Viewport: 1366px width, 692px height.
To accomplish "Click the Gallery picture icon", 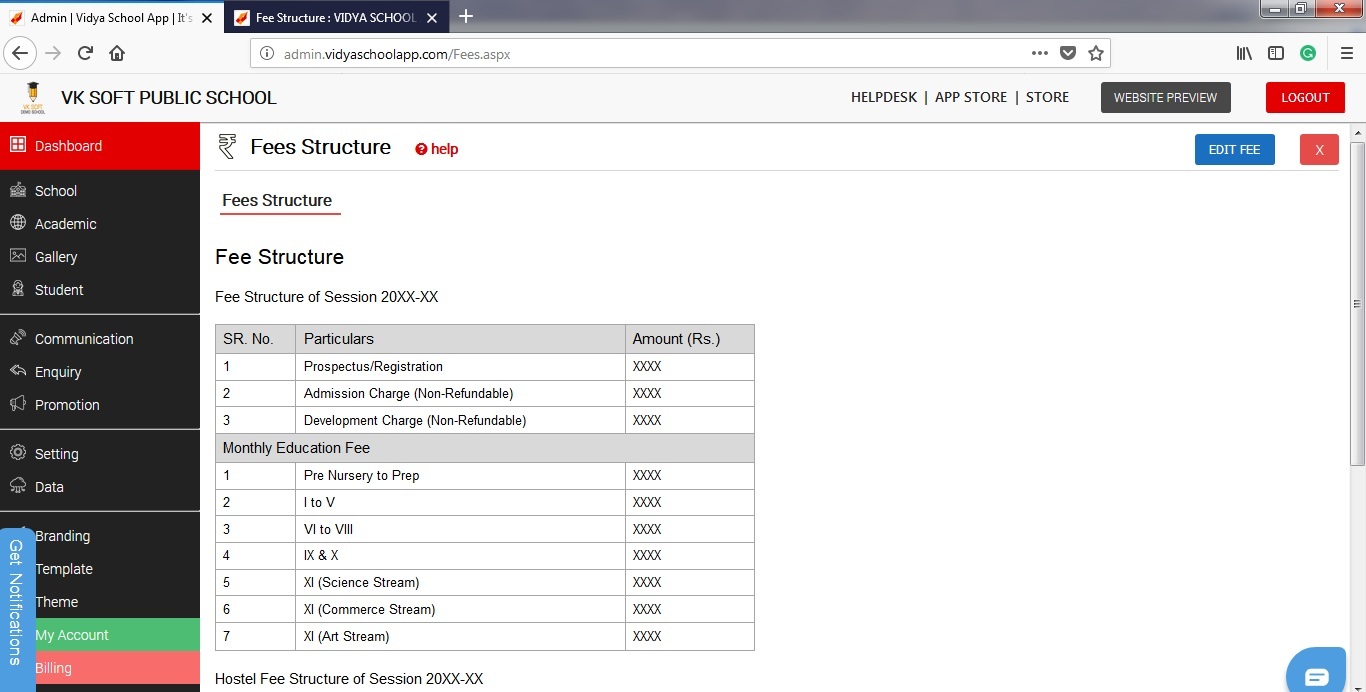I will [x=17, y=256].
